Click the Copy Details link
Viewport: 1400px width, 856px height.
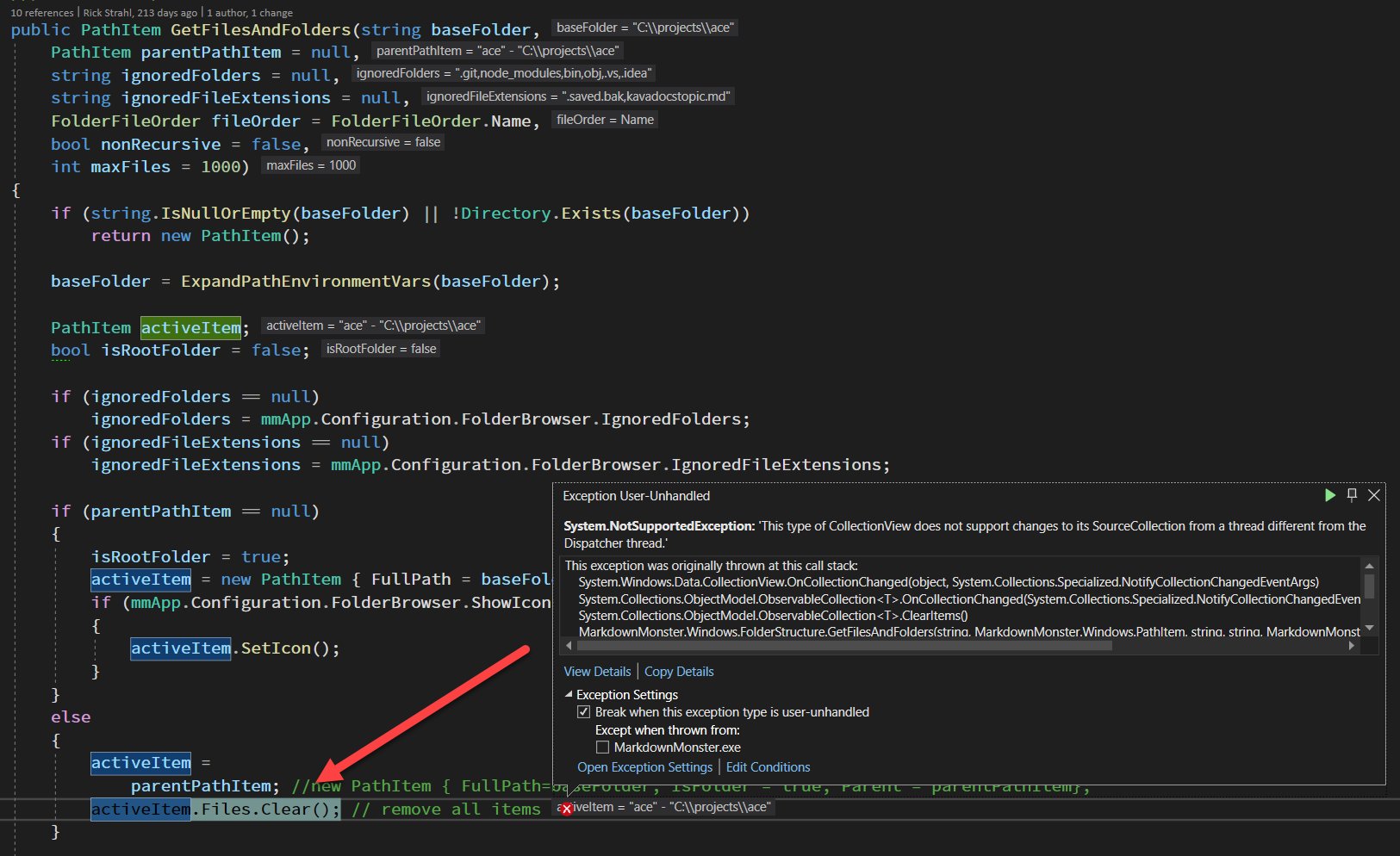pos(679,672)
